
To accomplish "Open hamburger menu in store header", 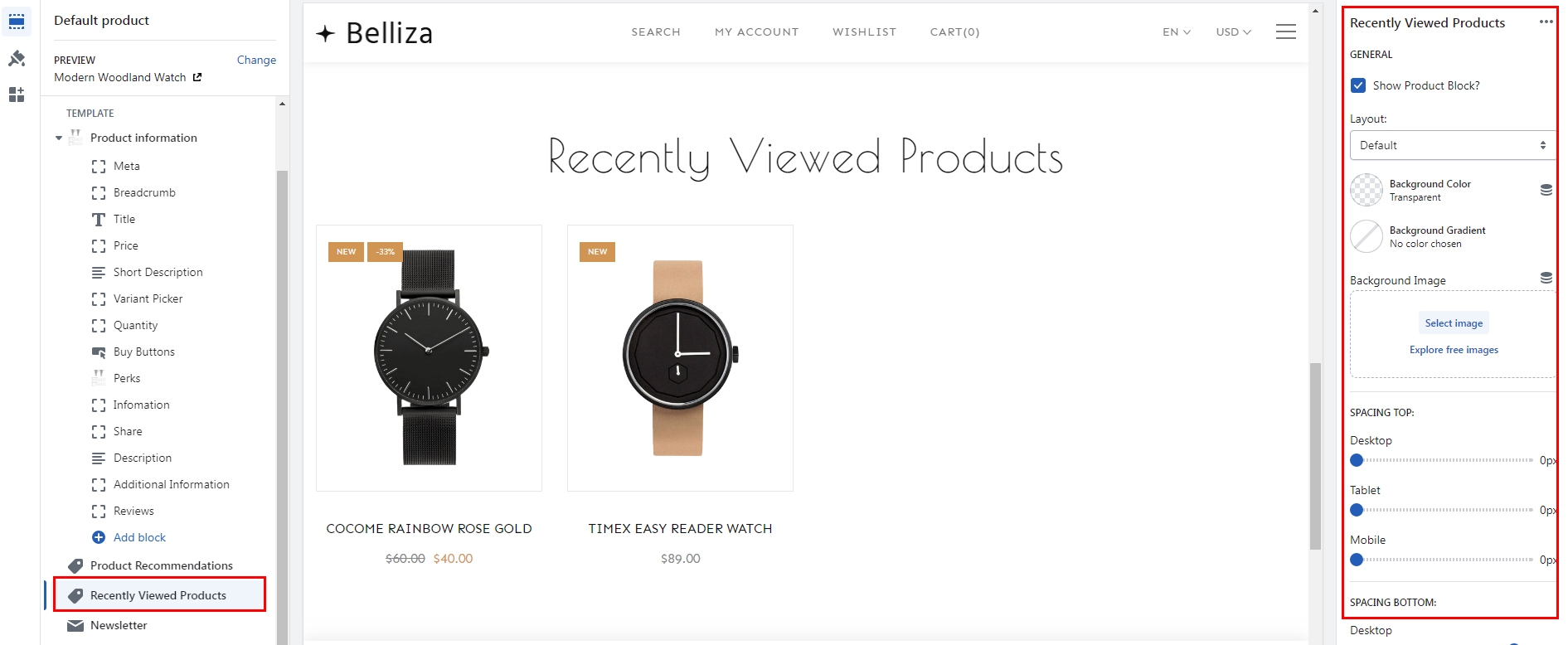I will point(1286,32).
